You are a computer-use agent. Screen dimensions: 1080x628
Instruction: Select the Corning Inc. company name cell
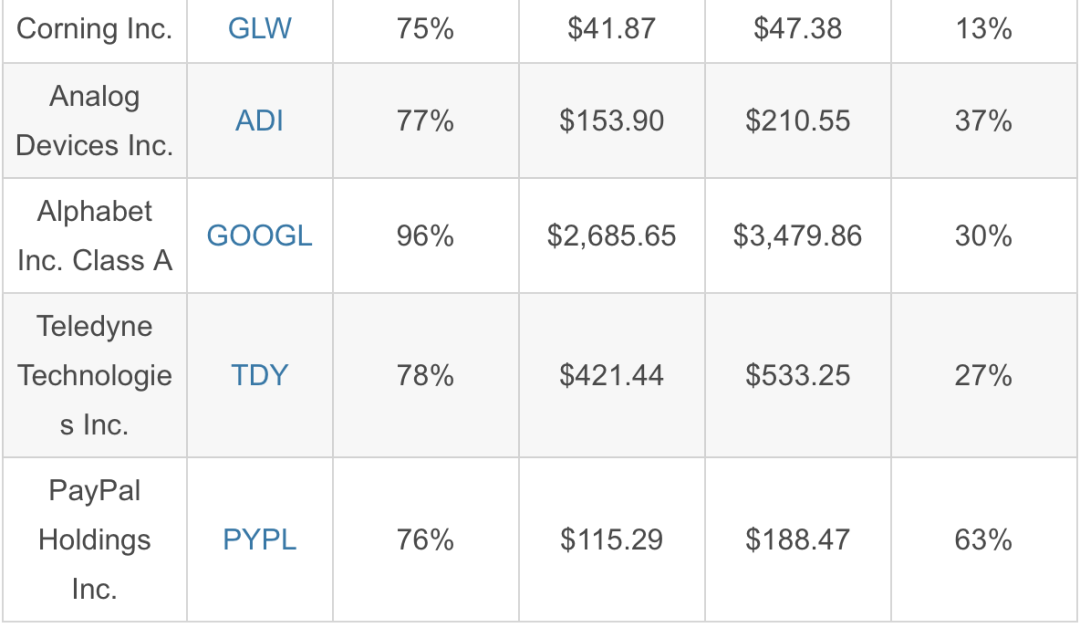tap(94, 29)
